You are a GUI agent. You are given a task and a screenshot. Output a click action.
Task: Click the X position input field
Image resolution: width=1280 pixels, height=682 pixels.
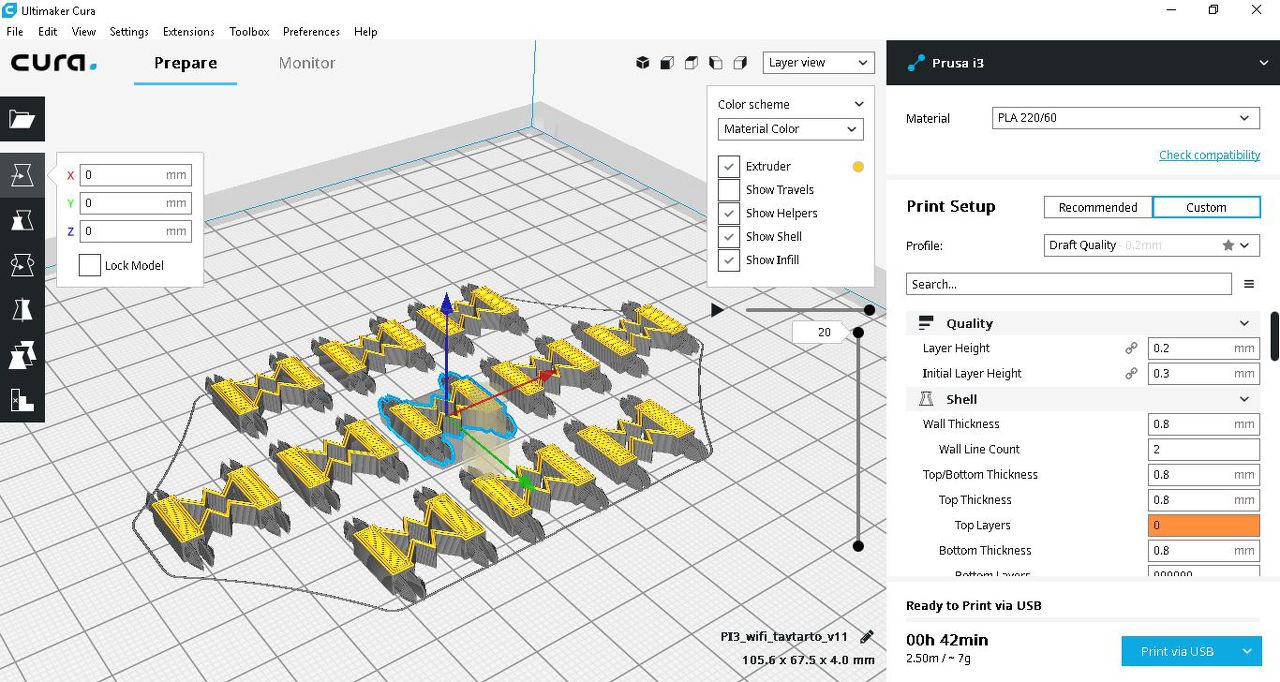click(x=135, y=175)
